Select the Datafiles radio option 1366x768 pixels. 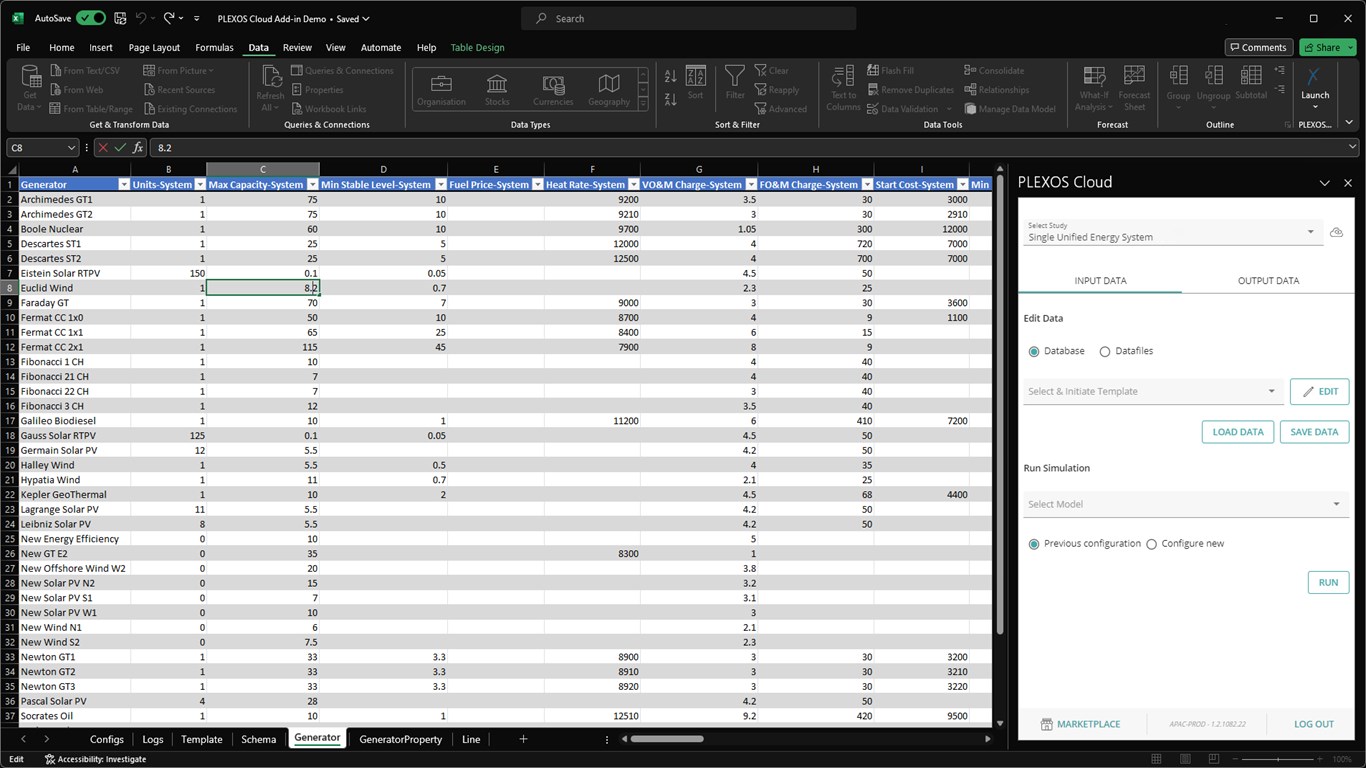1105,351
